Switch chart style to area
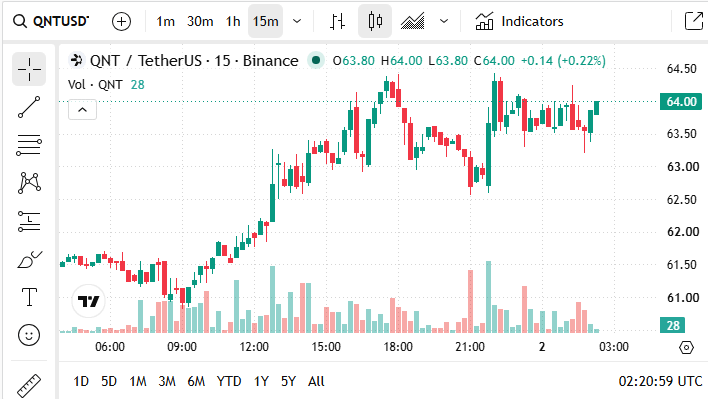Image resolution: width=708 pixels, height=399 pixels. [413, 21]
